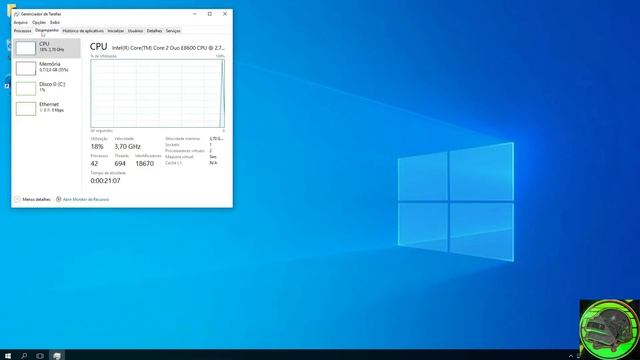Click the 18% utilization value
This screenshot has width=640, height=360.
pos(97,146)
